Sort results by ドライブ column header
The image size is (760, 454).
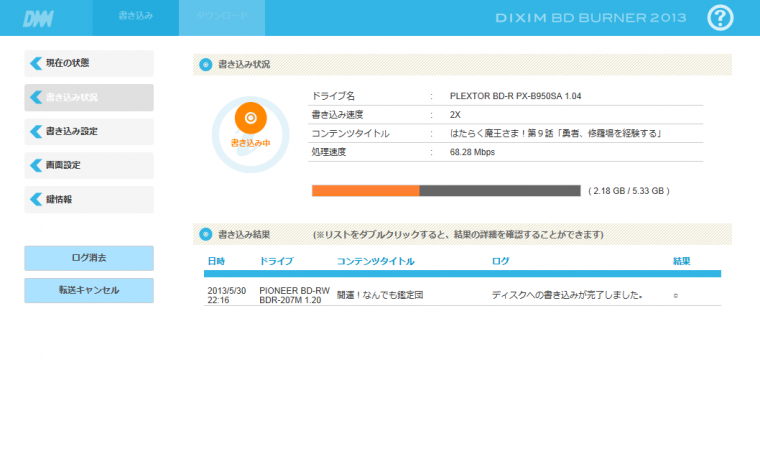tap(276, 261)
